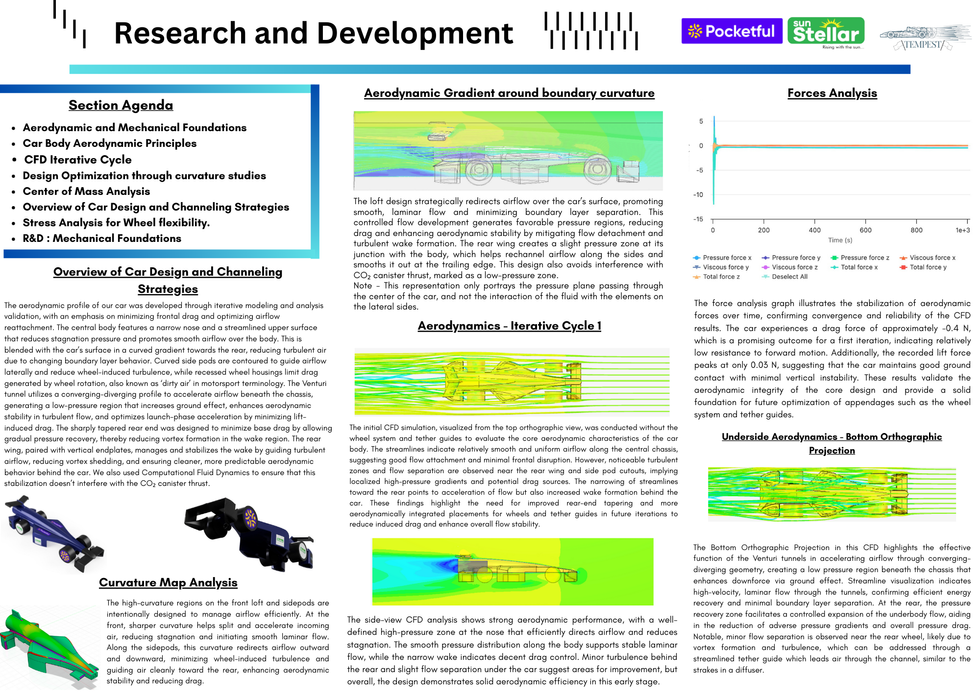
Task: Toggle 'Total force z' legend series
Action: [716, 276]
